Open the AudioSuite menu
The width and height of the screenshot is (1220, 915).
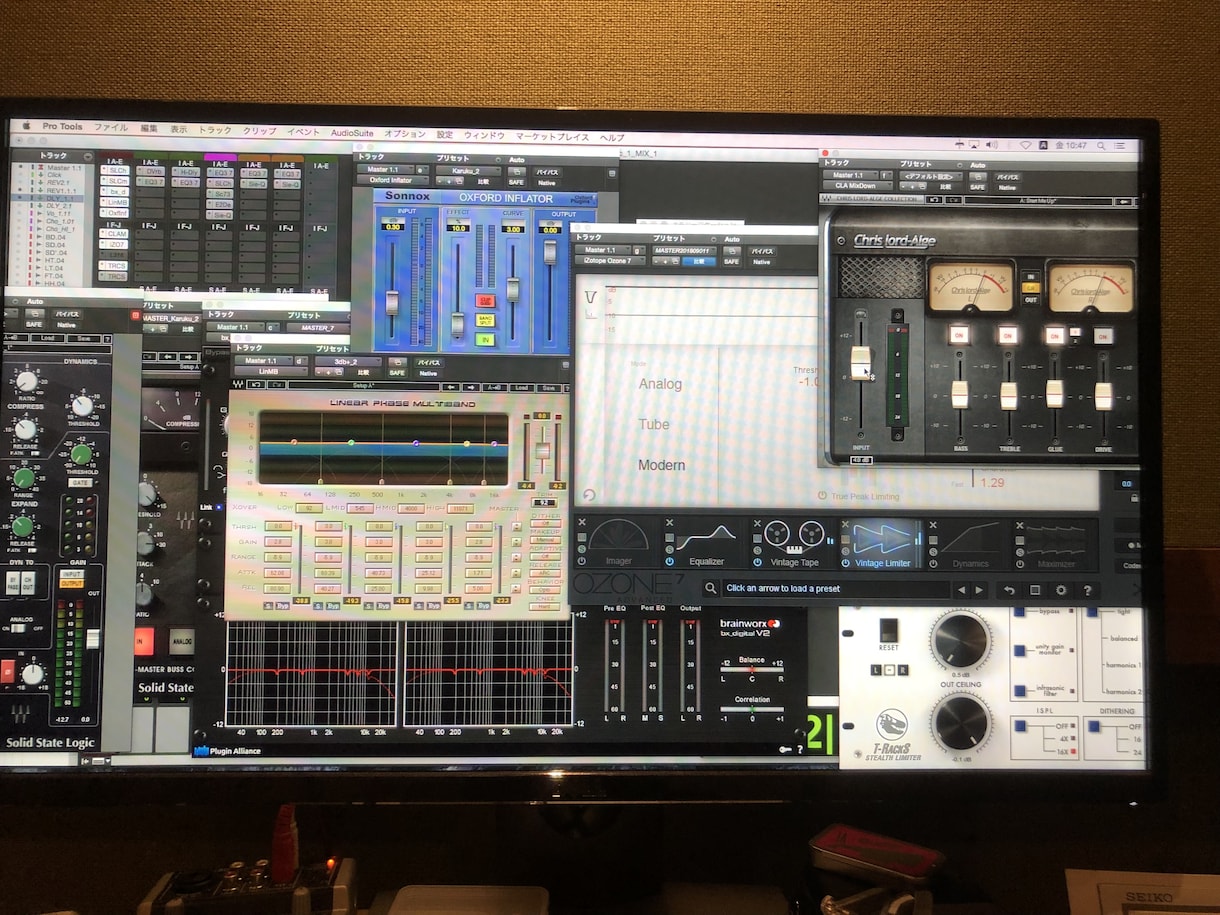point(352,132)
